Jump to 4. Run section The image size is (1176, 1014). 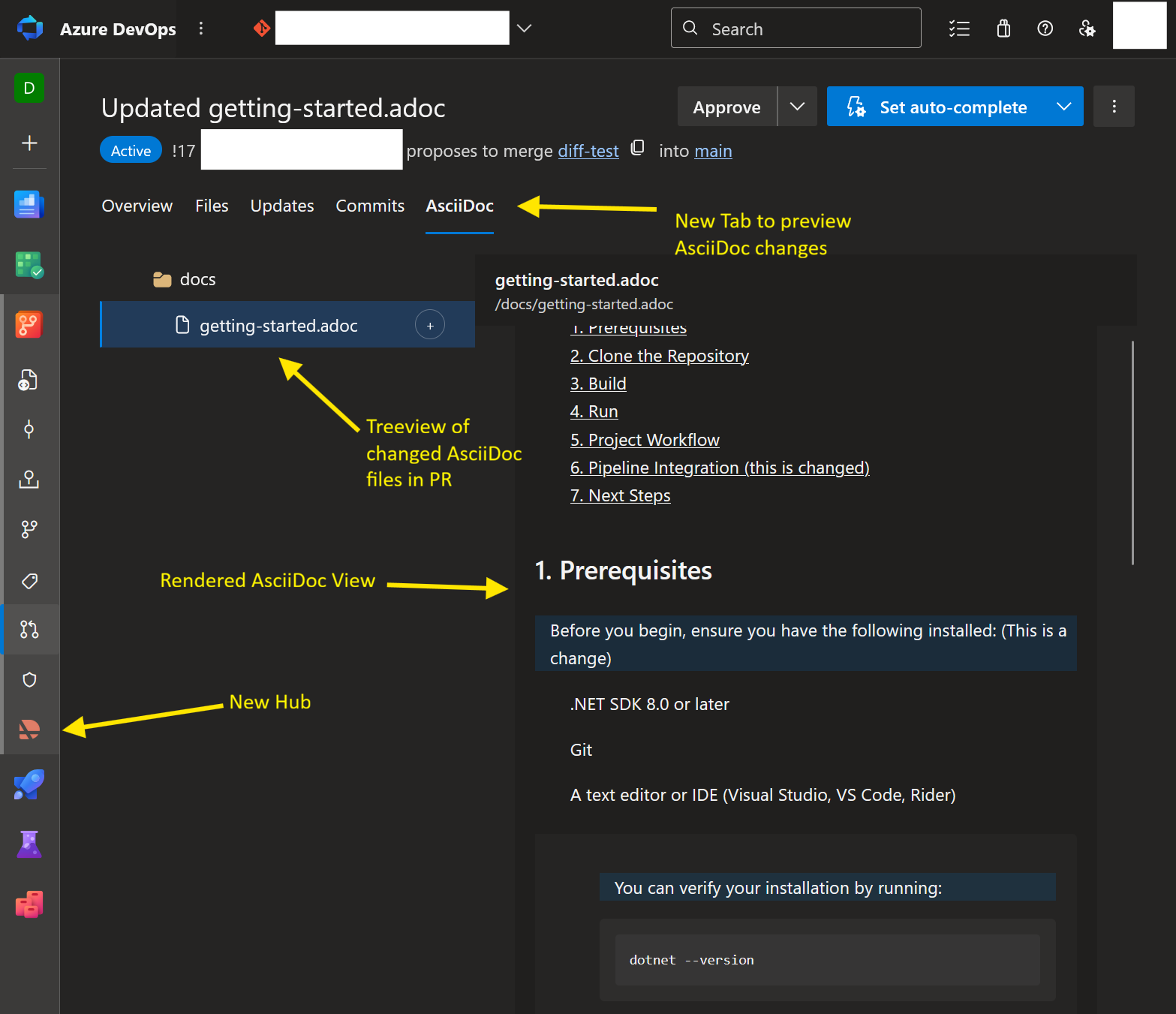coord(594,411)
